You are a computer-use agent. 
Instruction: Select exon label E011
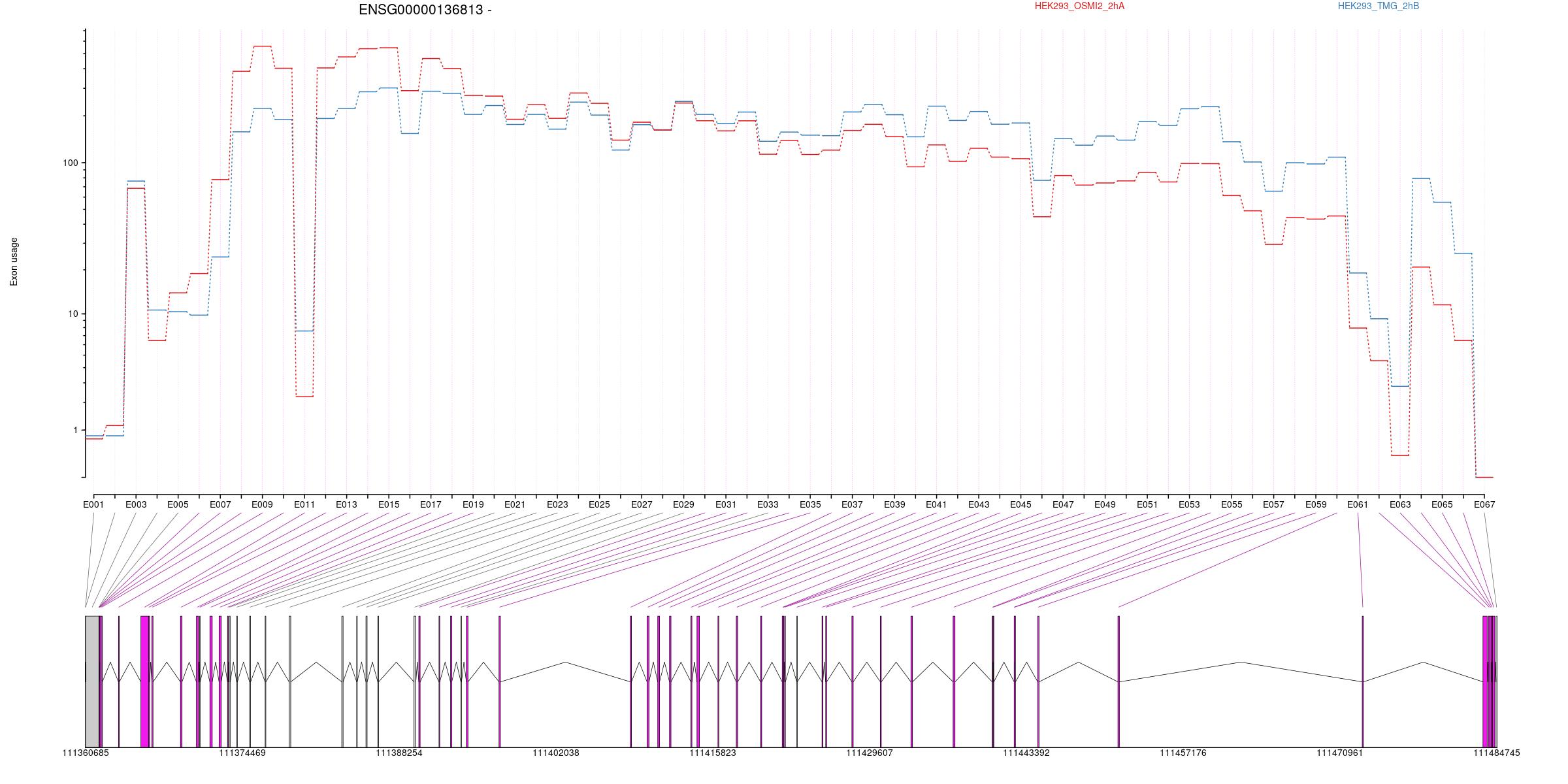304,504
